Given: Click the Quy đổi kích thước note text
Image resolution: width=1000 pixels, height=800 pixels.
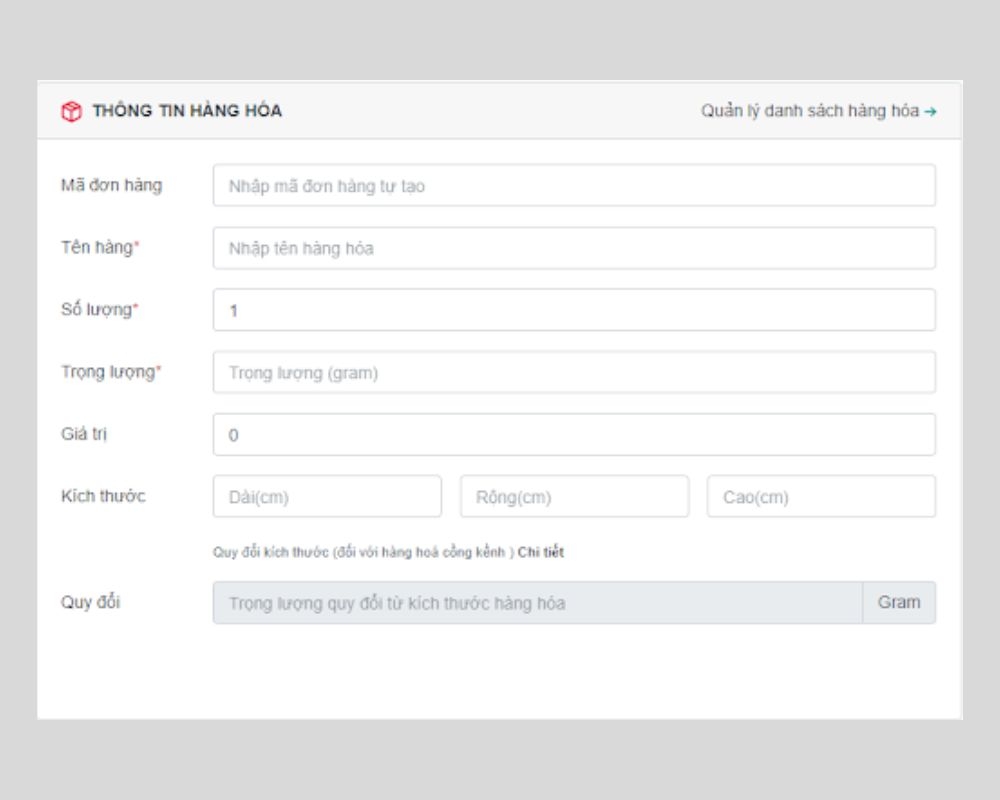Looking at the screenshot, I should pos(364,552).
